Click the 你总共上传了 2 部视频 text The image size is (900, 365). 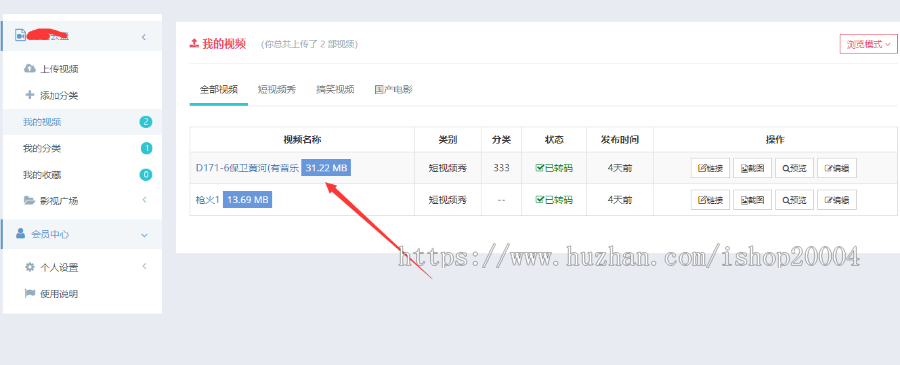[x=309, y=44]
